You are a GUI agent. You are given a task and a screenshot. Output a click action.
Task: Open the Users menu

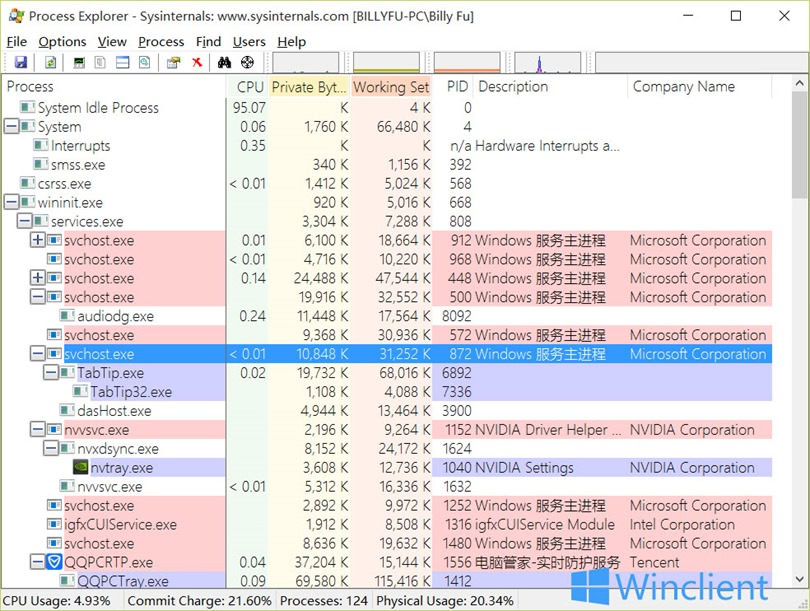pos(249,42)
